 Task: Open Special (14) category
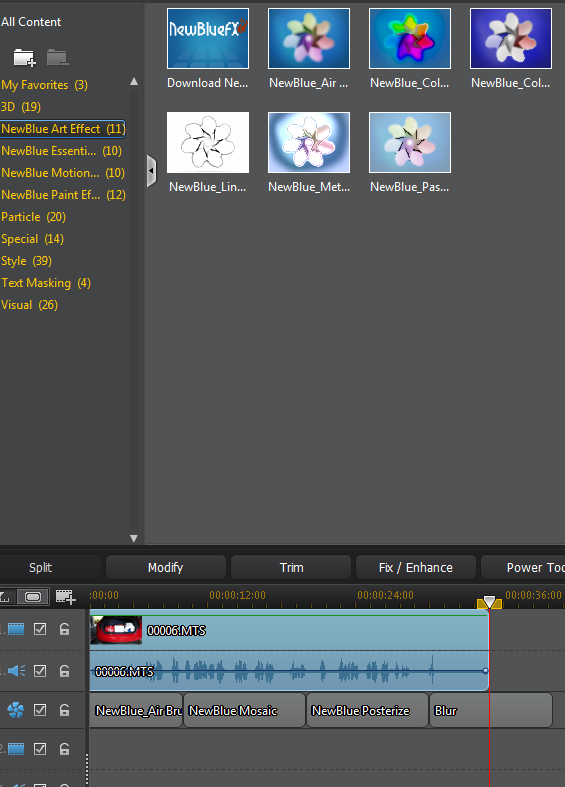(32, 239)
